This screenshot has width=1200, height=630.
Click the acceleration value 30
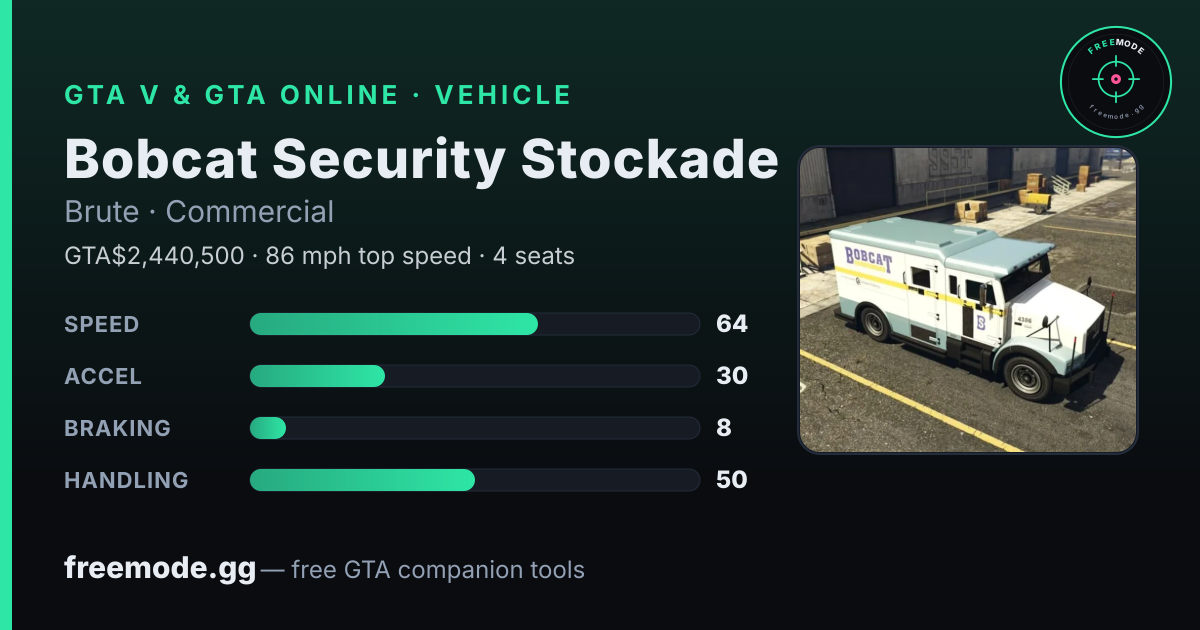pyautogui.click(x=732, y=376)
